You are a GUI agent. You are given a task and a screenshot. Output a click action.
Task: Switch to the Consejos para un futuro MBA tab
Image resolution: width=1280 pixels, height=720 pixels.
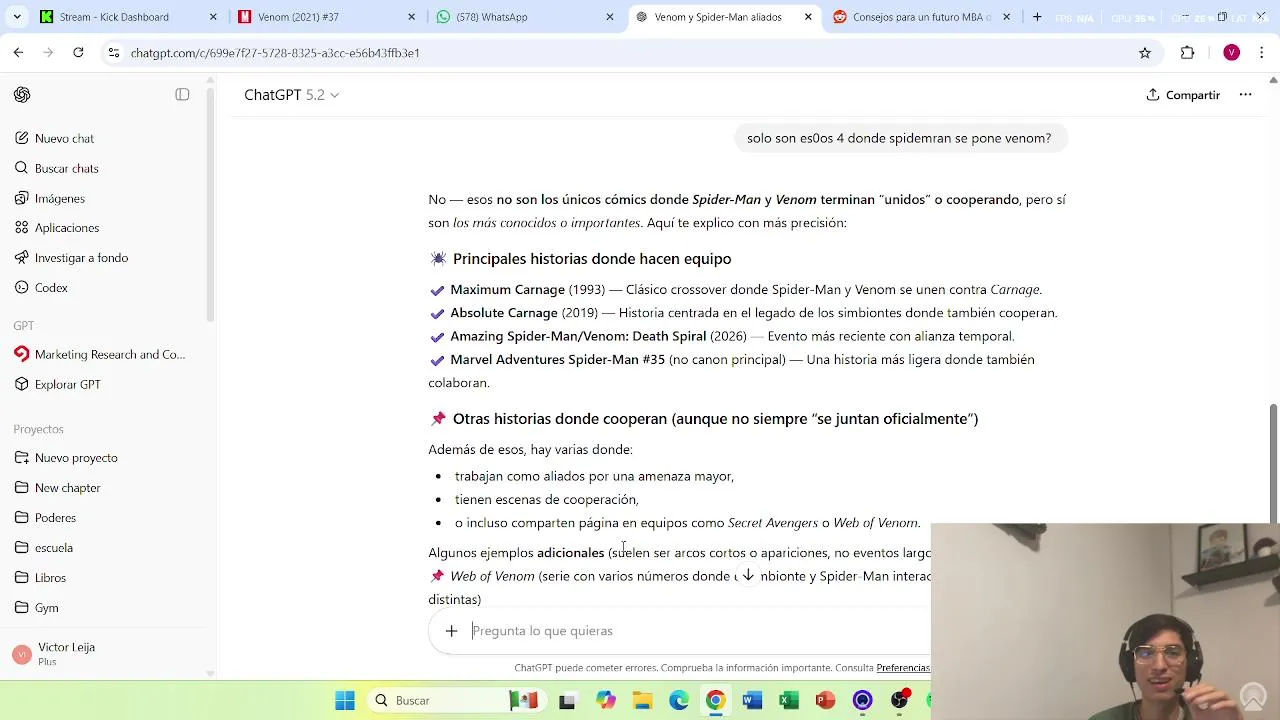pyautogui.click(x=922, y=17)
